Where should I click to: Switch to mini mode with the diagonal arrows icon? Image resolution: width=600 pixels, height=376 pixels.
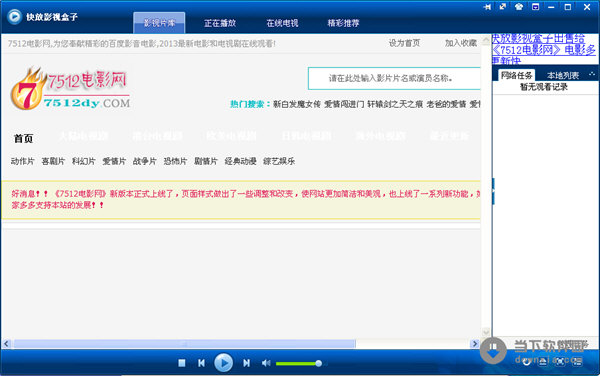coord(503,7)
